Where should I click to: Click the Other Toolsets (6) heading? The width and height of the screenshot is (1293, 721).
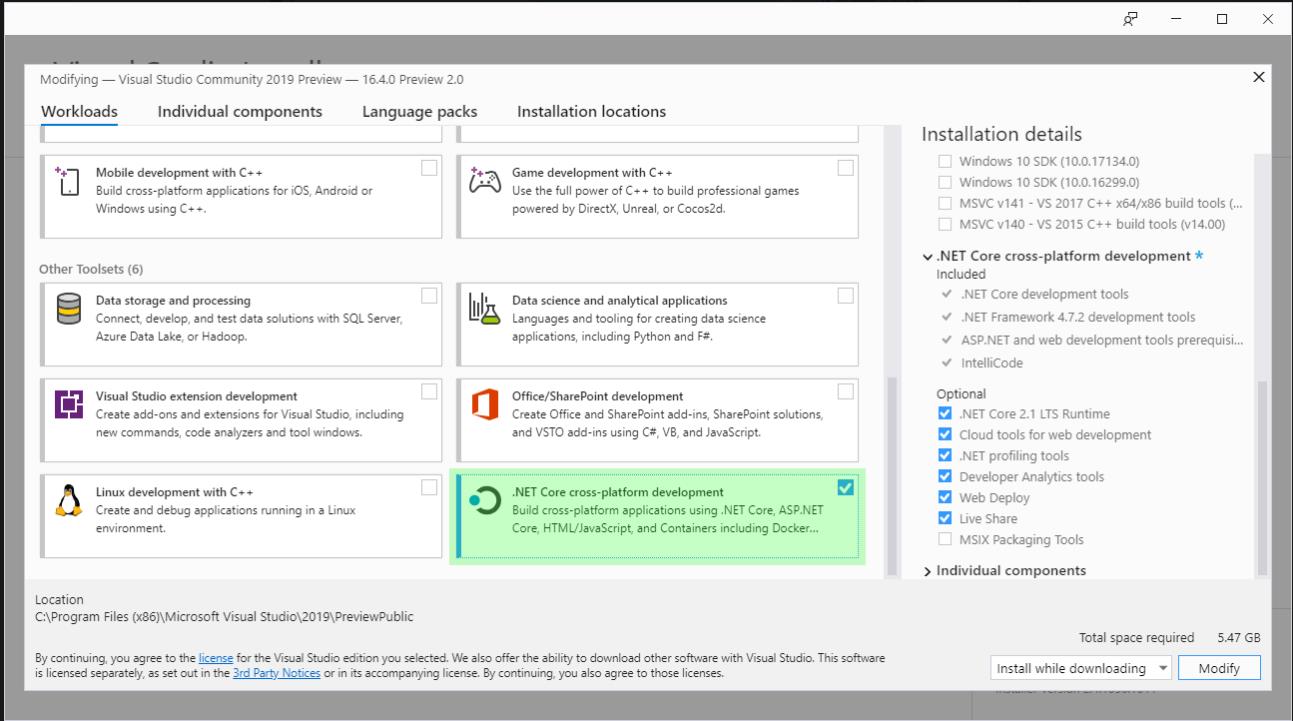[x=91, y=269]
